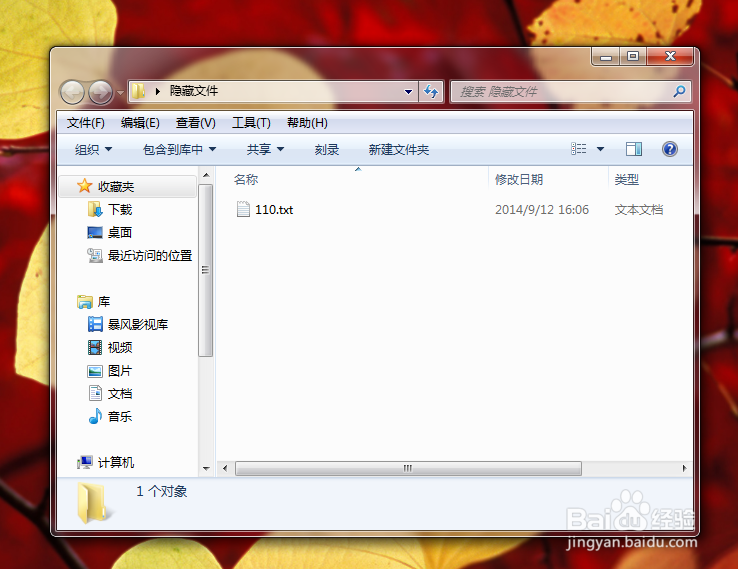Go back with the Back arrow button
This screenshot has height=569, width=738.
point(72,92)
